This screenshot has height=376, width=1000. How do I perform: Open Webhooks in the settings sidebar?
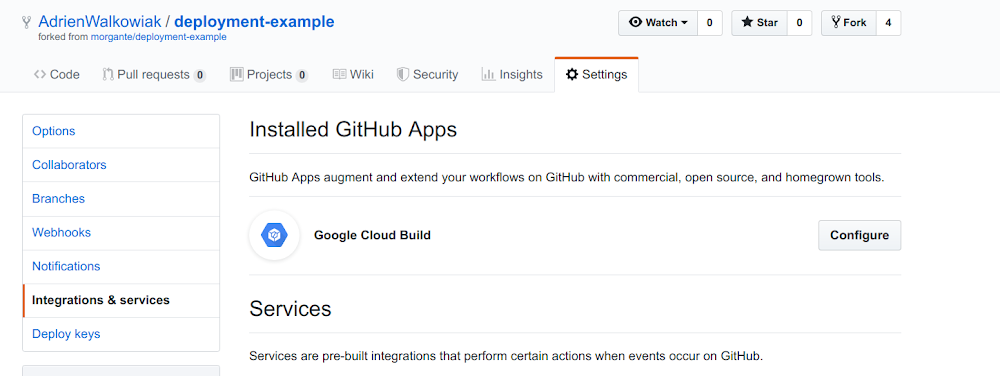point(121,233)
